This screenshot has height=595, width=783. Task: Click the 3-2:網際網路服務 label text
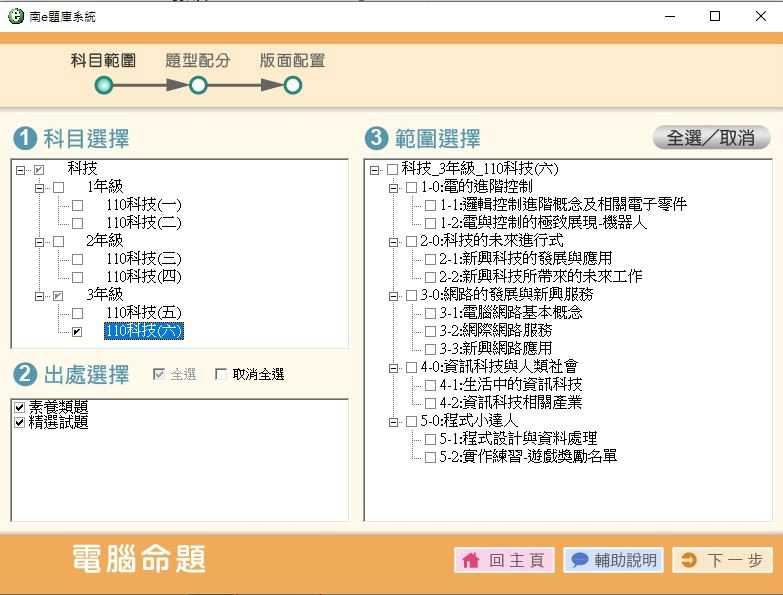click(496, 330)
